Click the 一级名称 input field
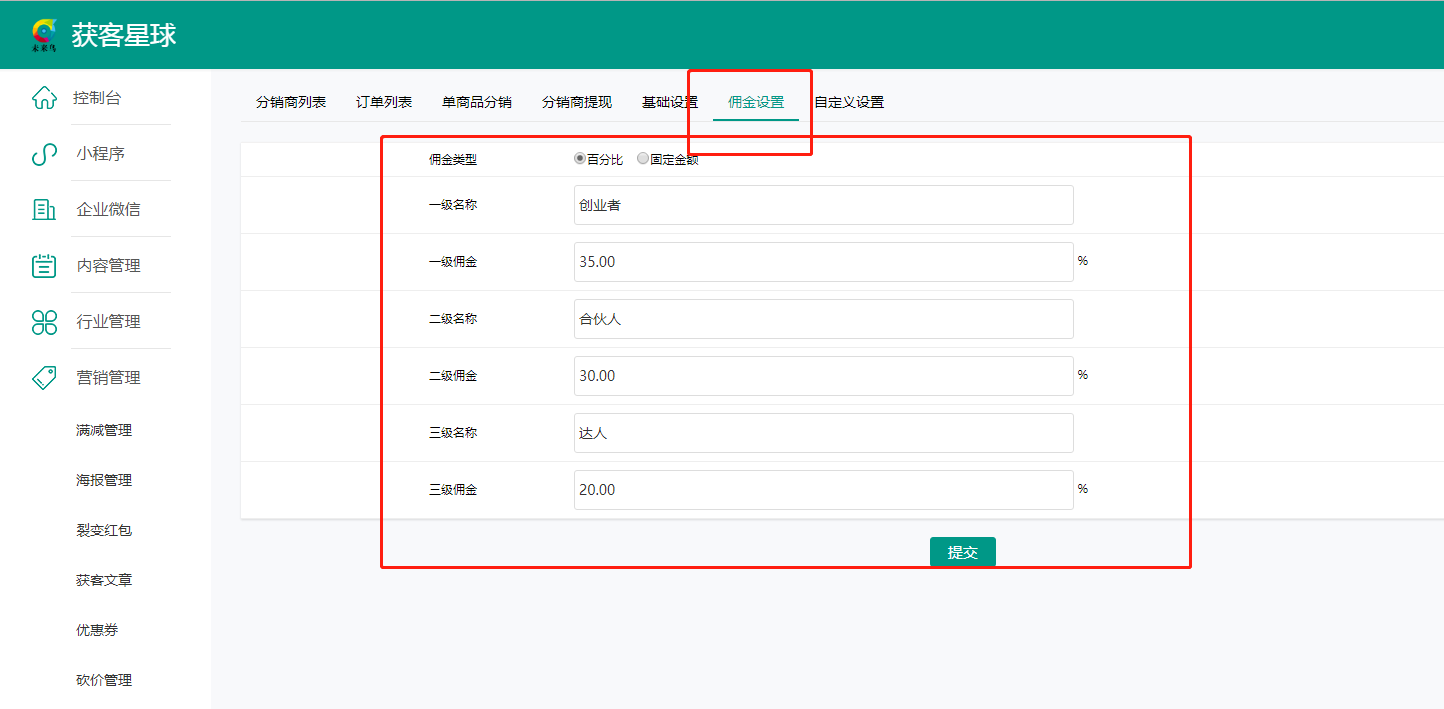 click(x=823, y=205)
